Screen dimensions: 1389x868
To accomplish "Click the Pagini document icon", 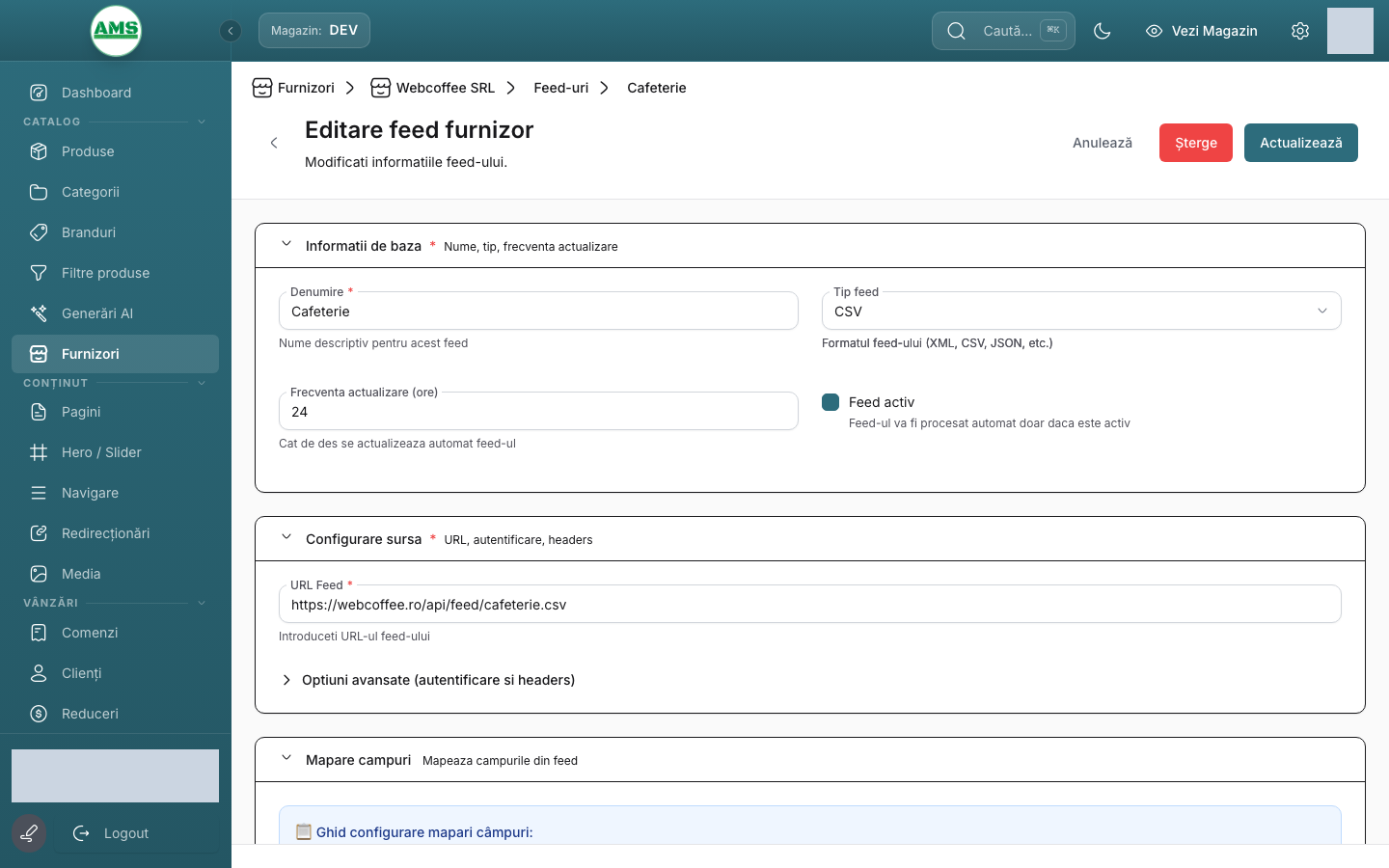I will pos(39,412).
